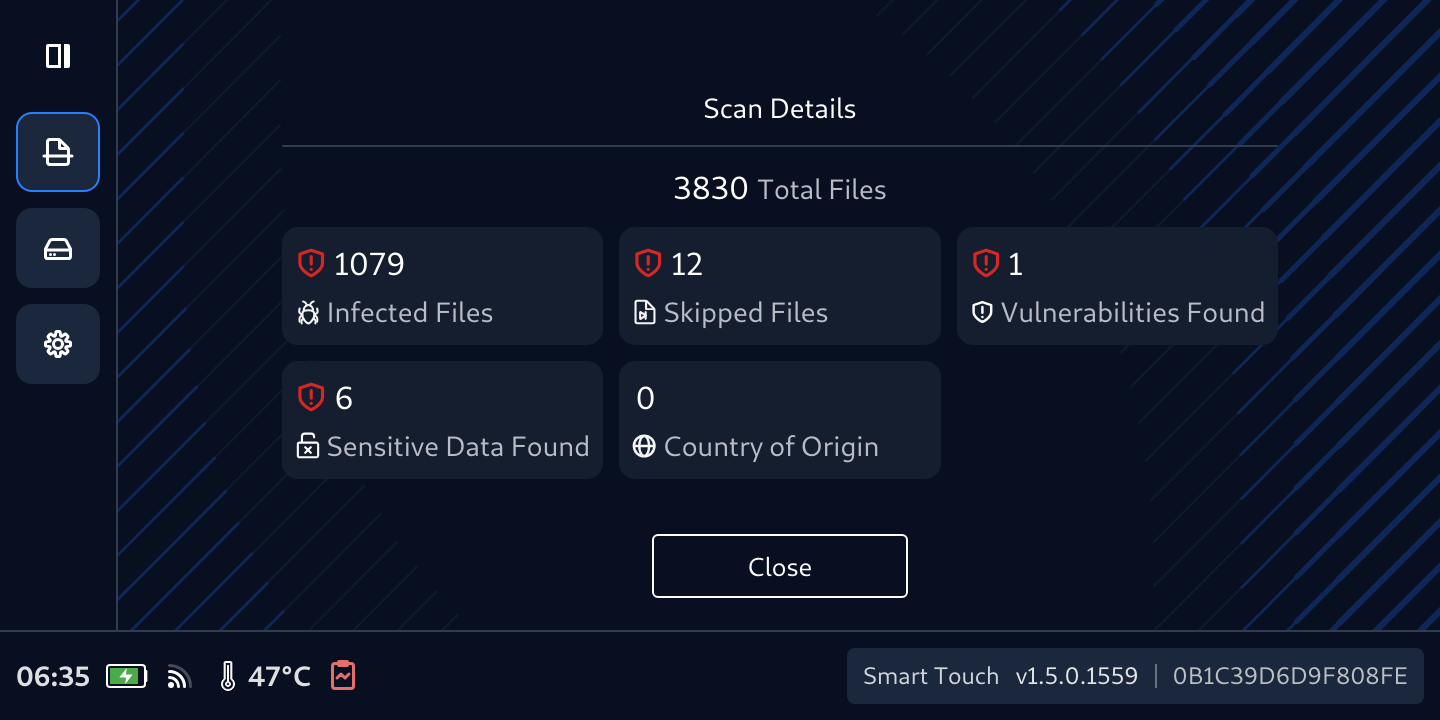Toggle the sidebar panel icon

(x=58, y=56)
